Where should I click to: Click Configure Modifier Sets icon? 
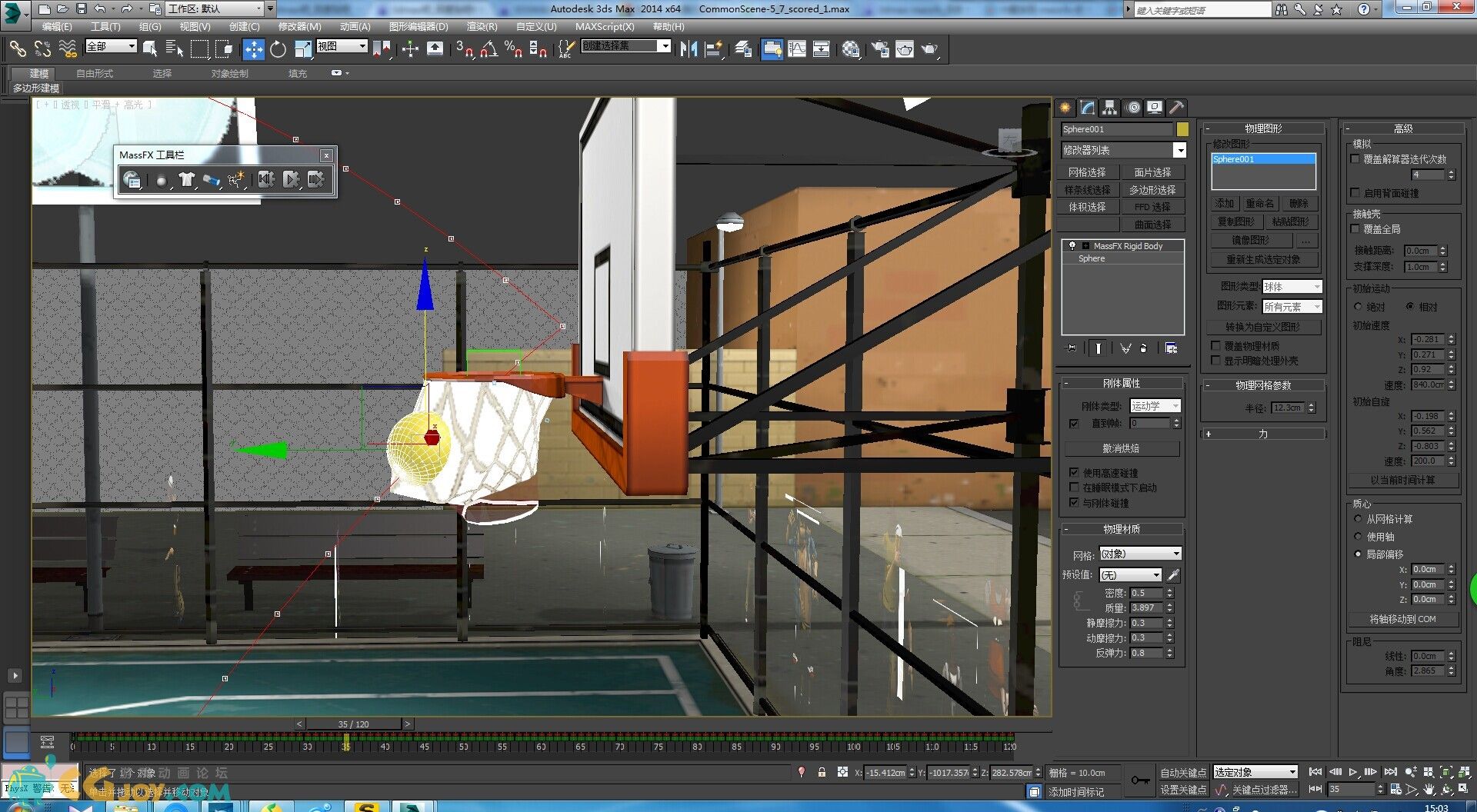click(x=1171, y=348)
